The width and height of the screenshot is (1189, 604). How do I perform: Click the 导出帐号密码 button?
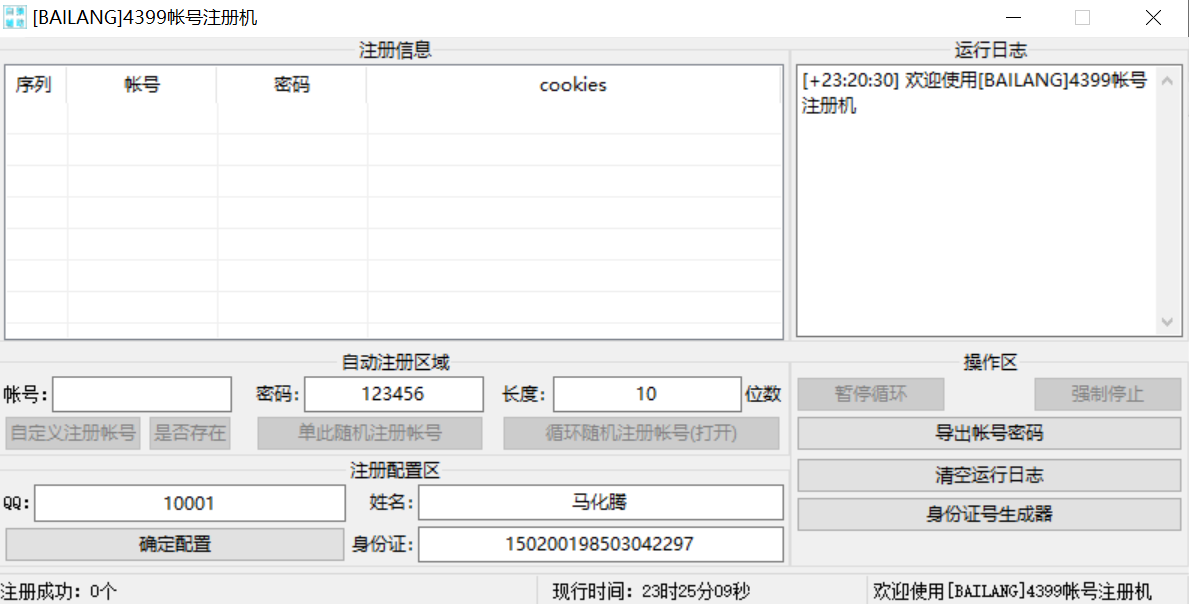(x=988, y=434)
